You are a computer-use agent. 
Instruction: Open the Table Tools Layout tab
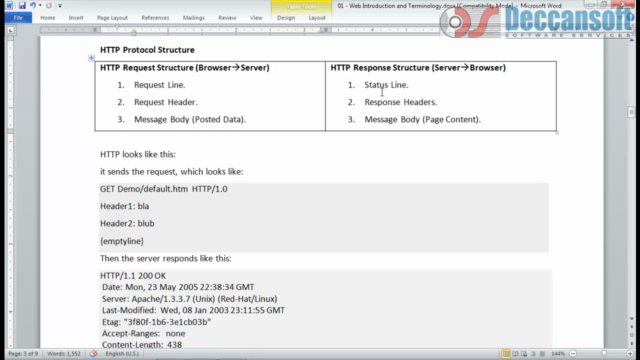(317, 18)
